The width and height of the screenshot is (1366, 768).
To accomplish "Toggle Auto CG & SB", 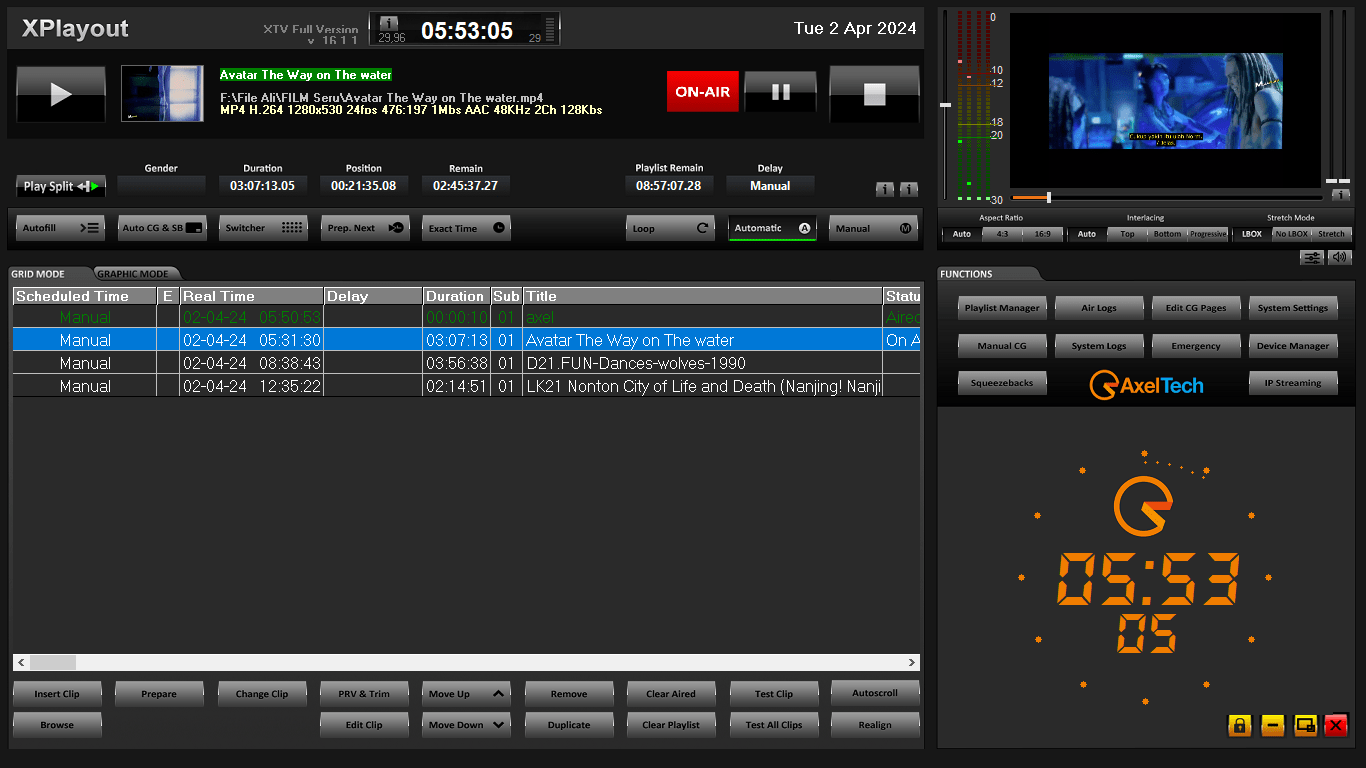I will pos(163,228).
